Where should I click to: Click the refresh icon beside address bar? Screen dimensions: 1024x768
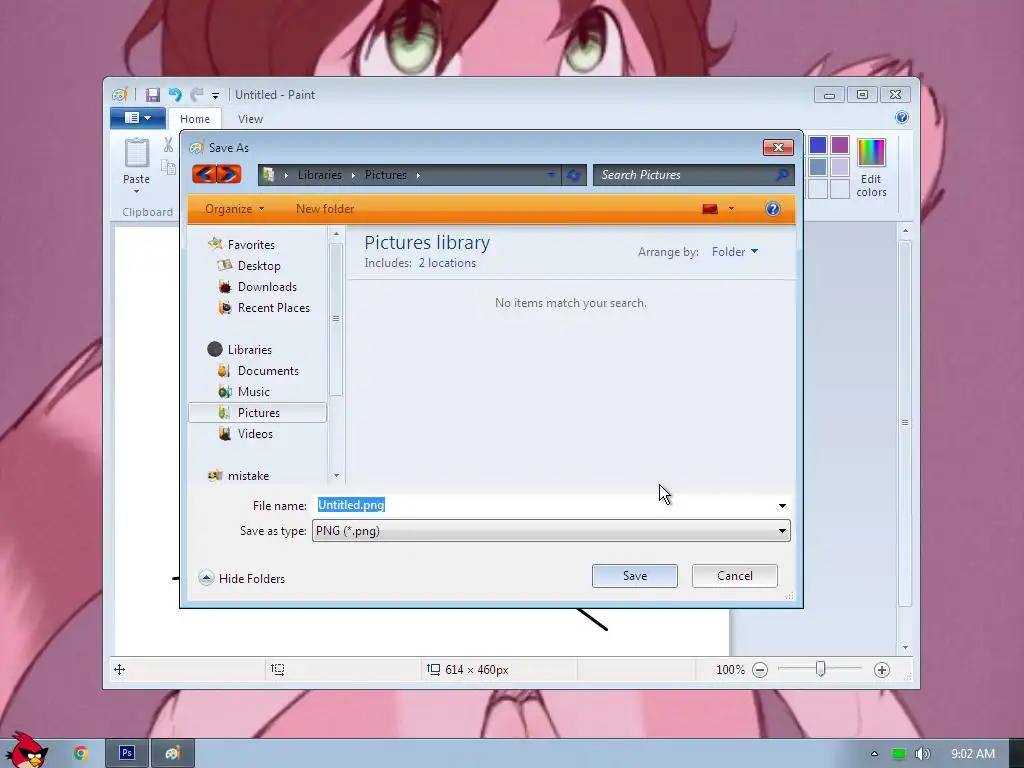click(573, 175)
